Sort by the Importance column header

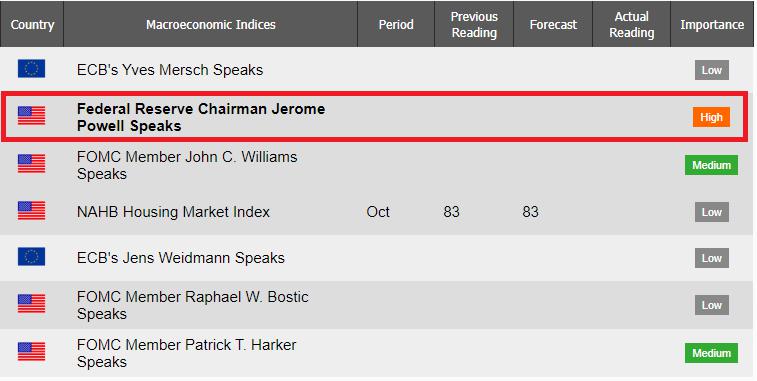pyautogui.click(x=712, y=24)
